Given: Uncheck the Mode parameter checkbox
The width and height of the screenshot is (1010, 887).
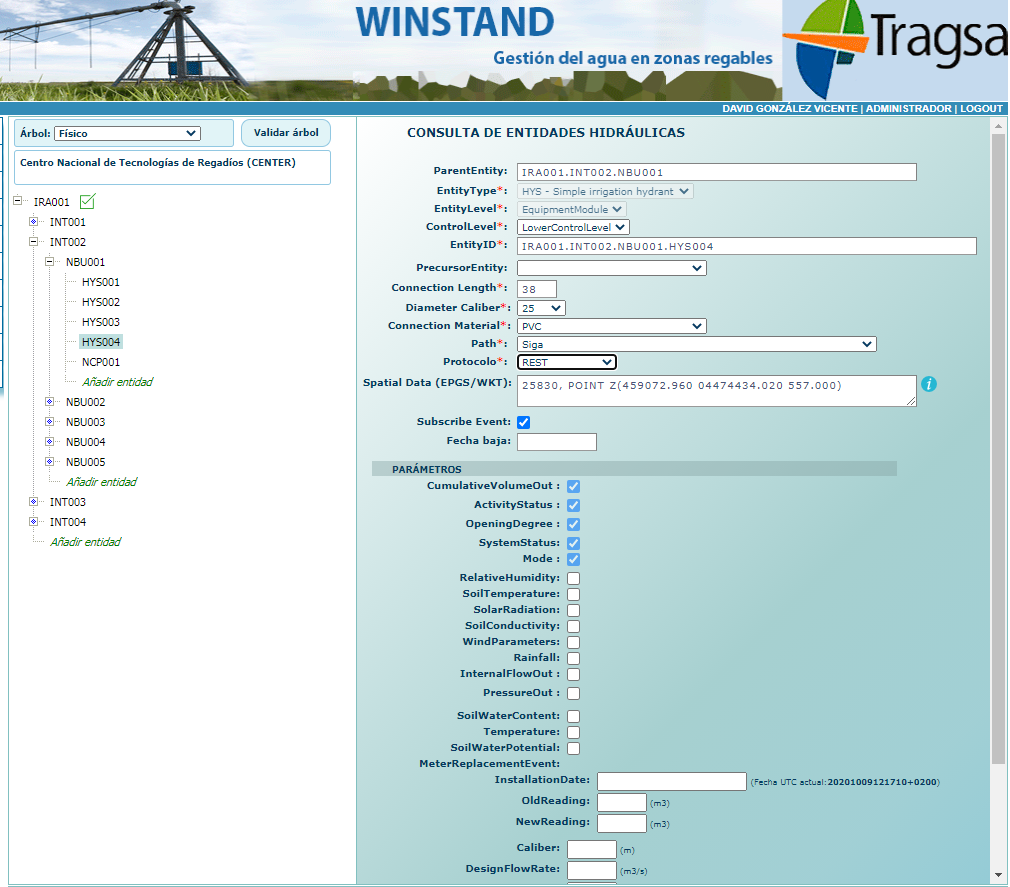Looking at the screenshot, I should click(573, 559).
